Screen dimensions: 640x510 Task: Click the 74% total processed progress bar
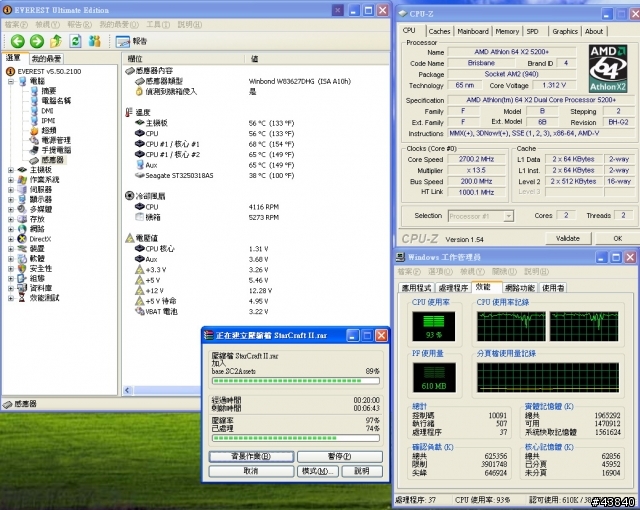point(296,438)
